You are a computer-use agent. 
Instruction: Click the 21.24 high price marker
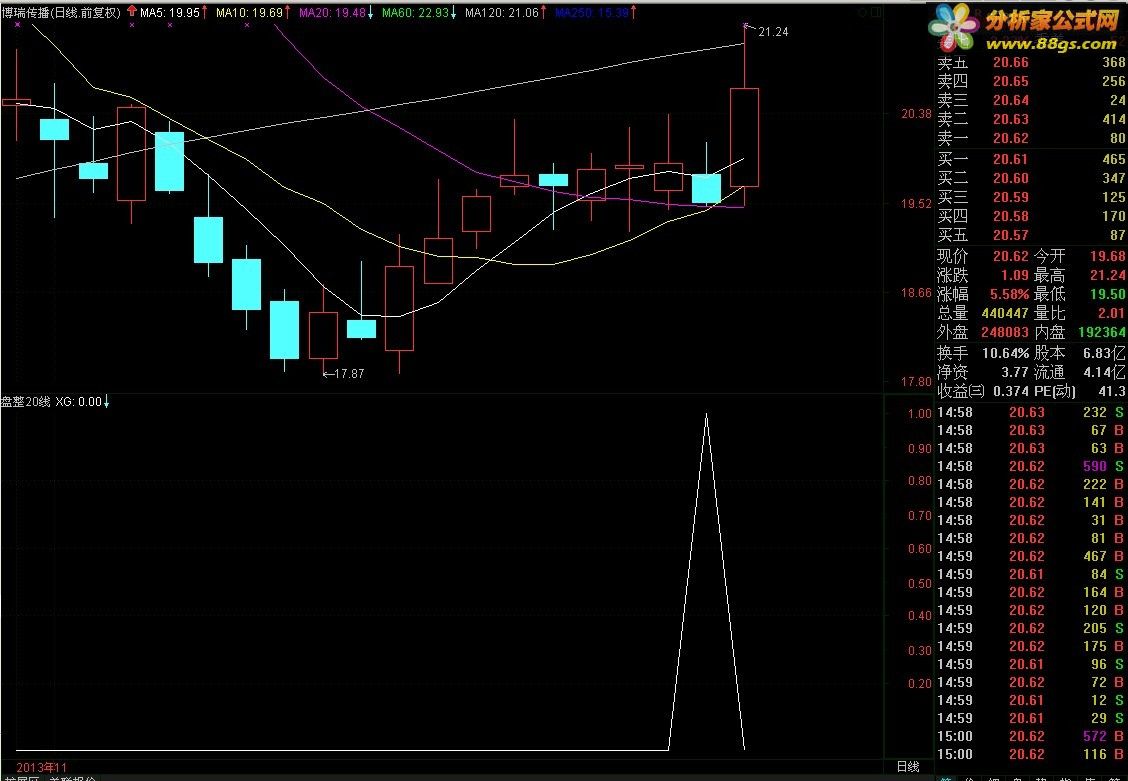[773, 32]
